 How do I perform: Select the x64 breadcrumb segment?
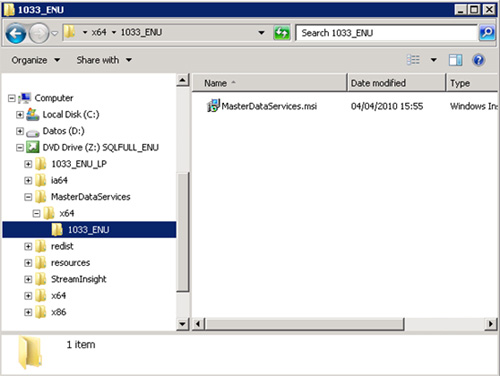point(99,32)
